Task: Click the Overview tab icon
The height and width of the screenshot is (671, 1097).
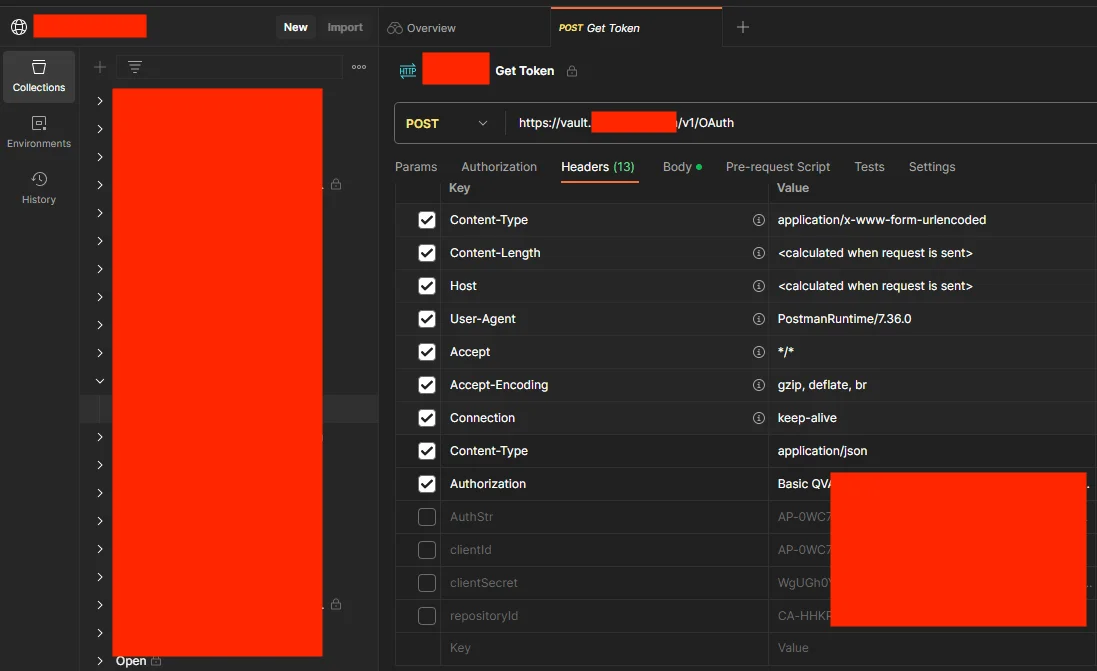Action: [x=395, y=28]
